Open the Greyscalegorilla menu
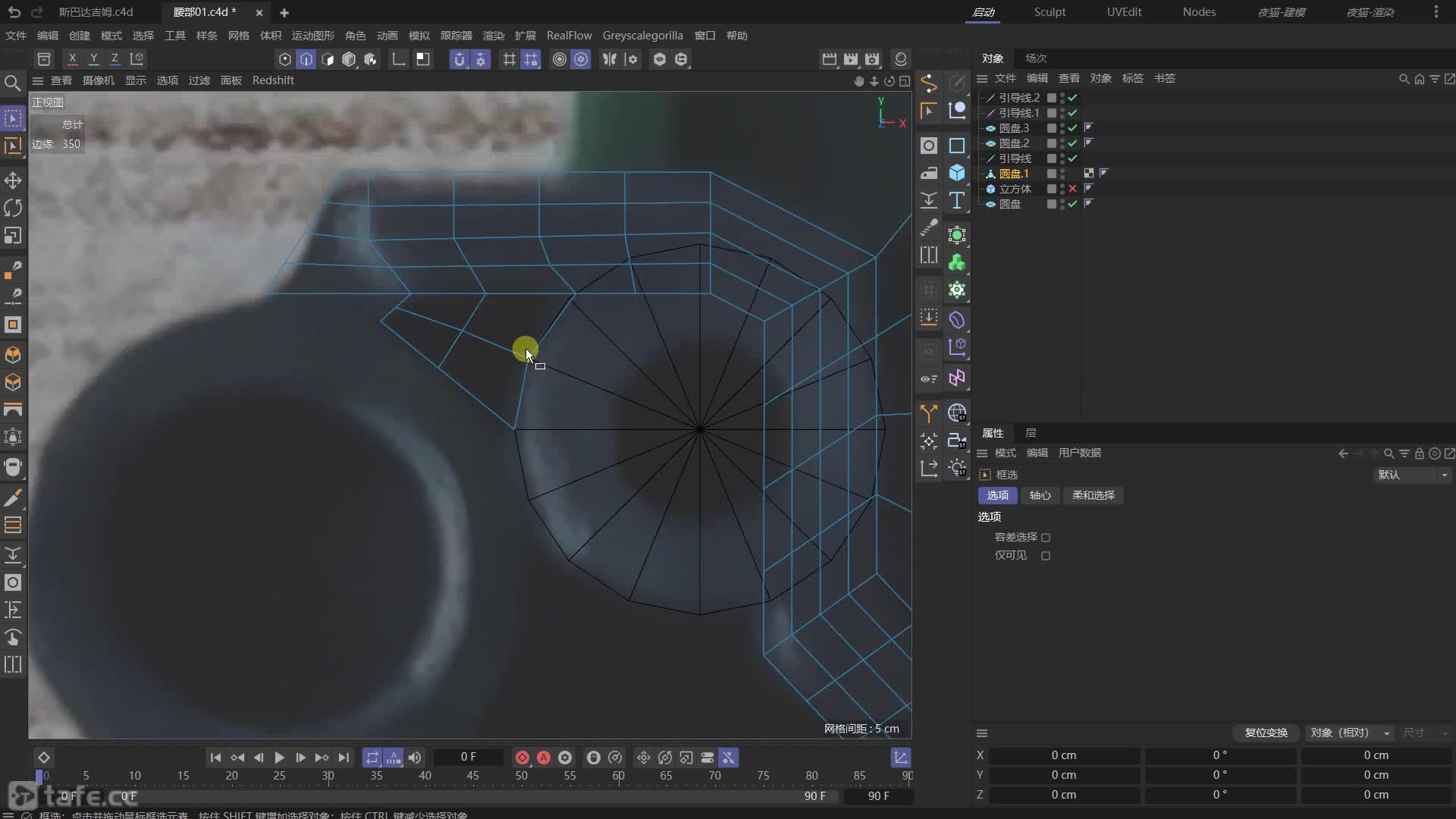The image size is (1456, 819). (x=642, y=36)
